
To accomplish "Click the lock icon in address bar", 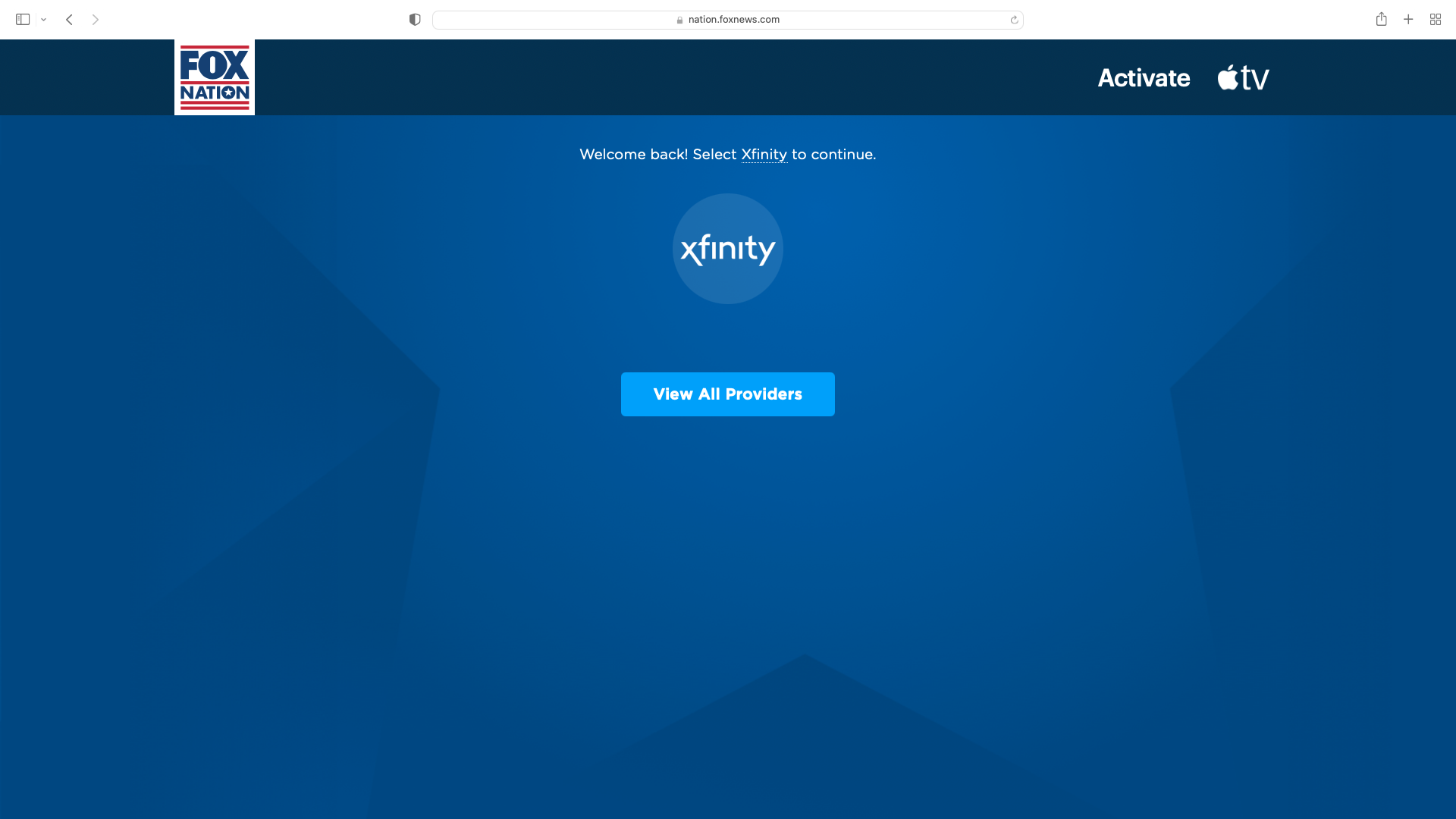I will pos(680,20).
